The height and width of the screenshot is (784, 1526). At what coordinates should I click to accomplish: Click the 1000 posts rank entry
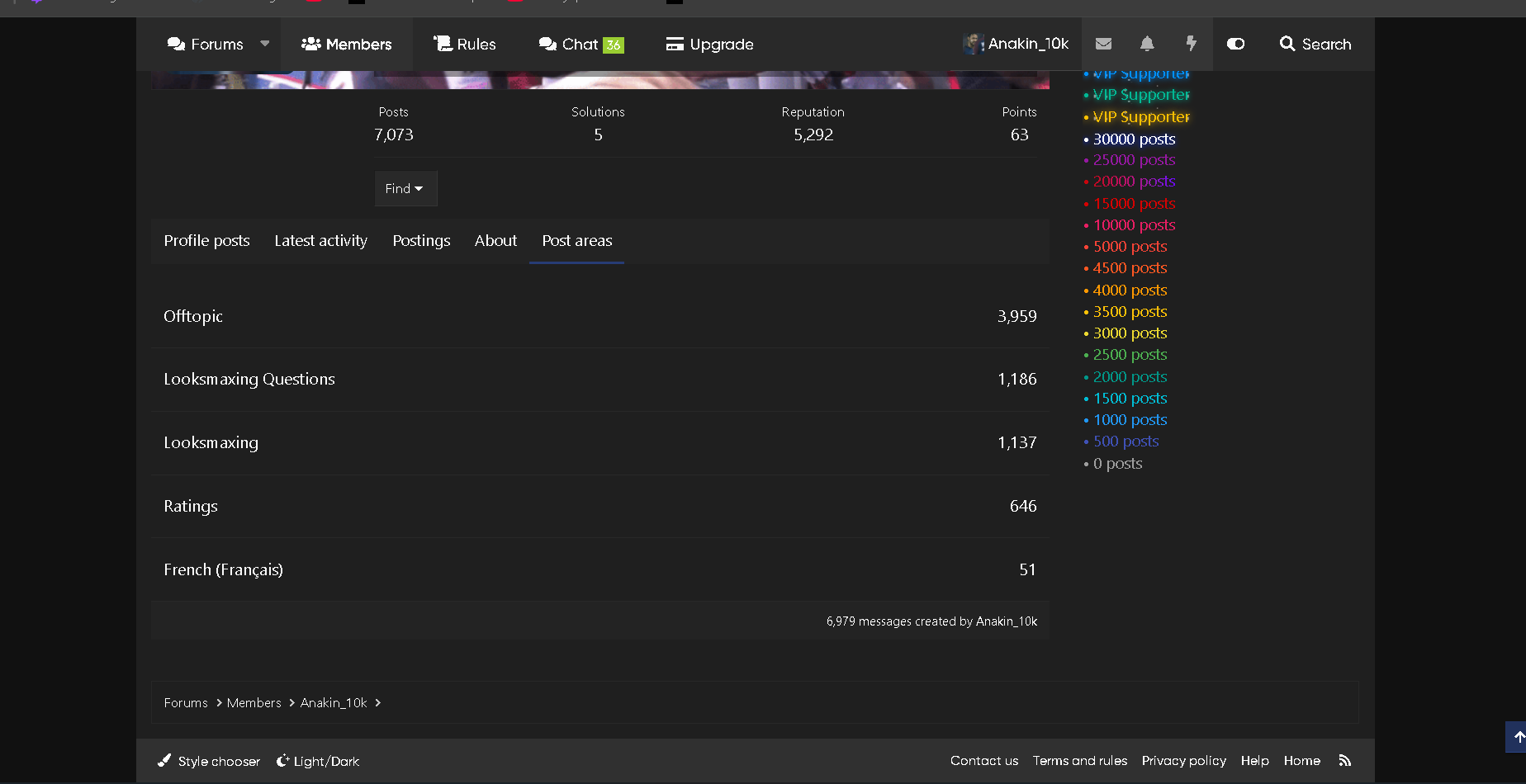tap(1130, 420)
